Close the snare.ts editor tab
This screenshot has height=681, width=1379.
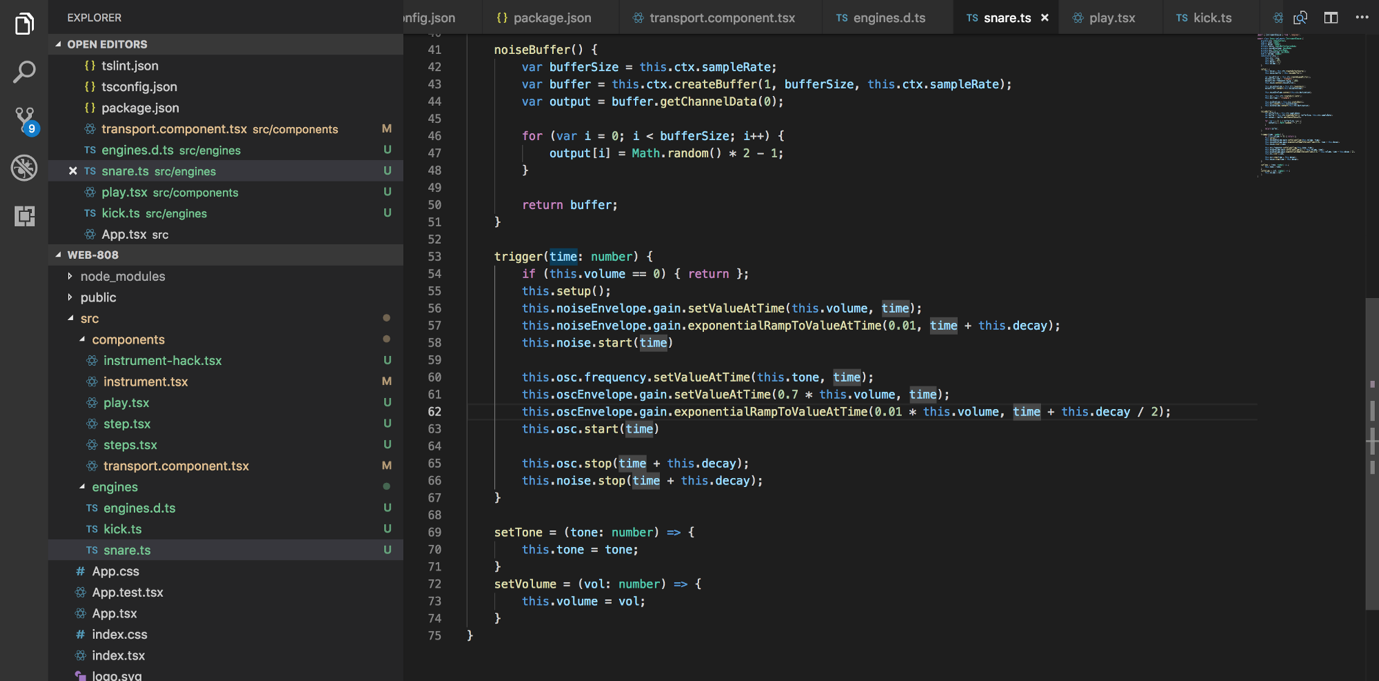(x=1045, y=18)
